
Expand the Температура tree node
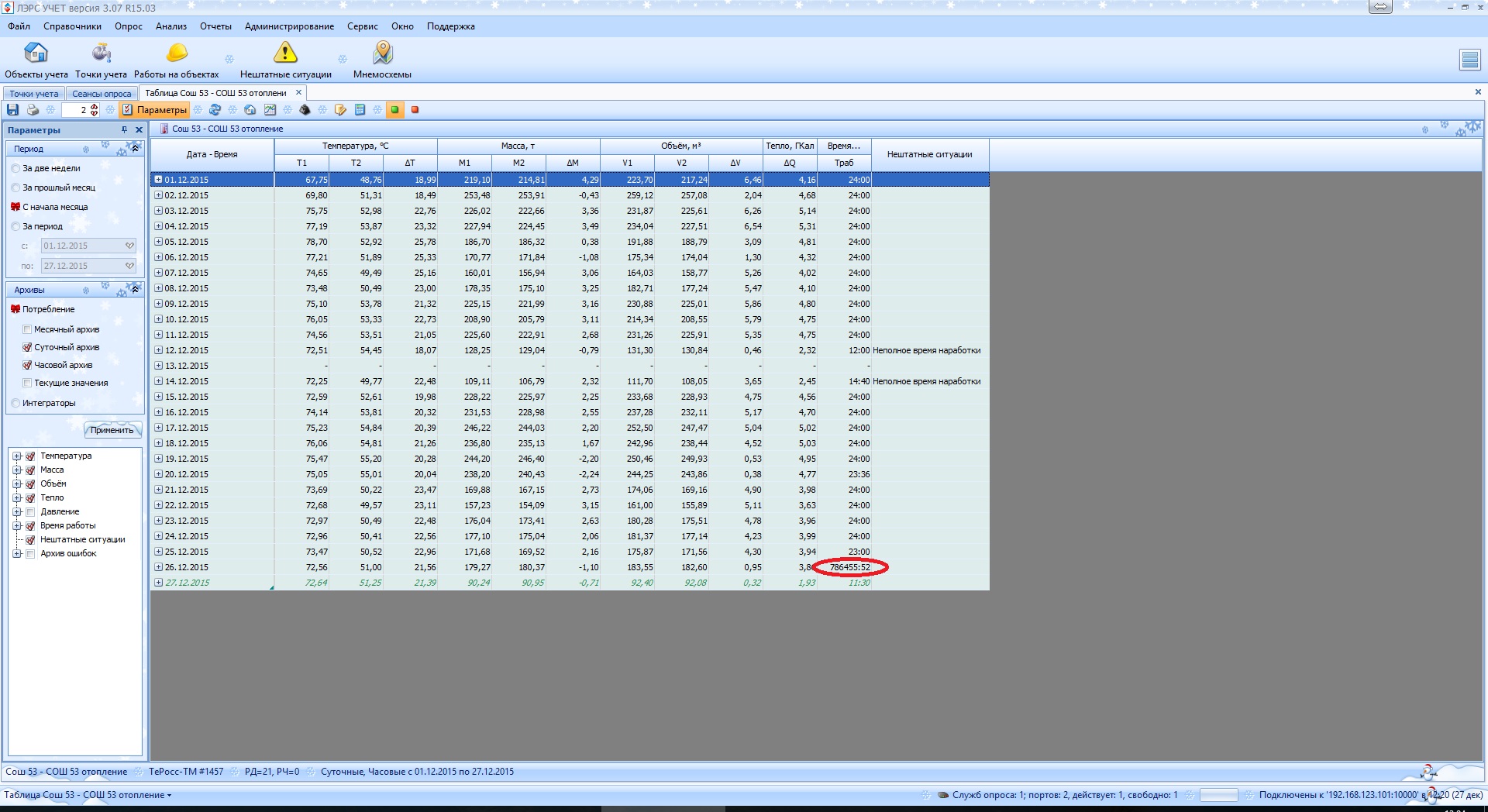(17, 456)
